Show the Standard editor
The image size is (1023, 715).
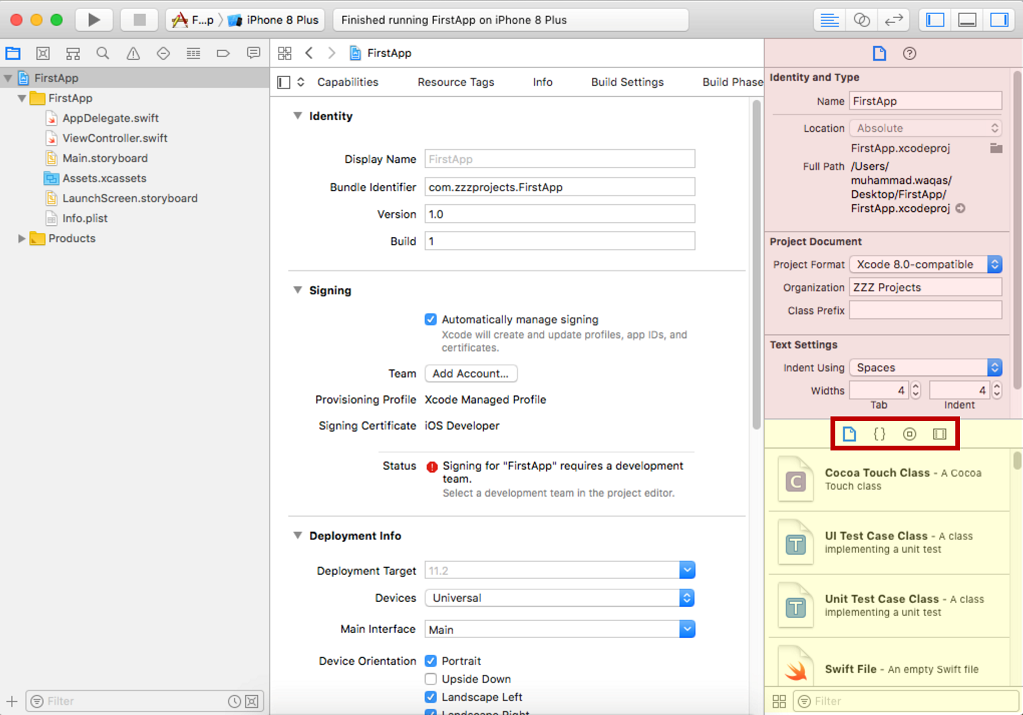click(x=829, y=20)
